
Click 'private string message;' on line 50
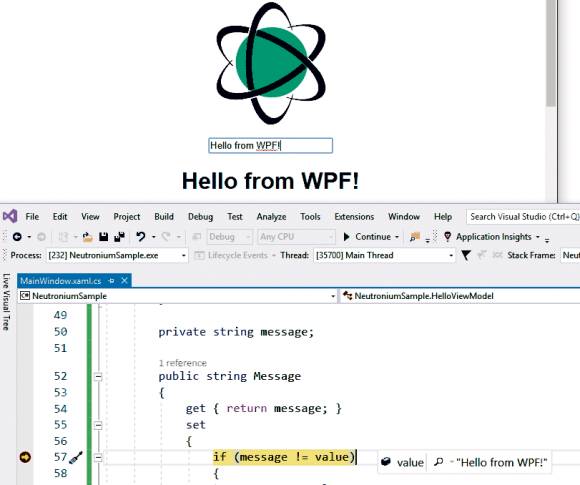pos(236,332)
